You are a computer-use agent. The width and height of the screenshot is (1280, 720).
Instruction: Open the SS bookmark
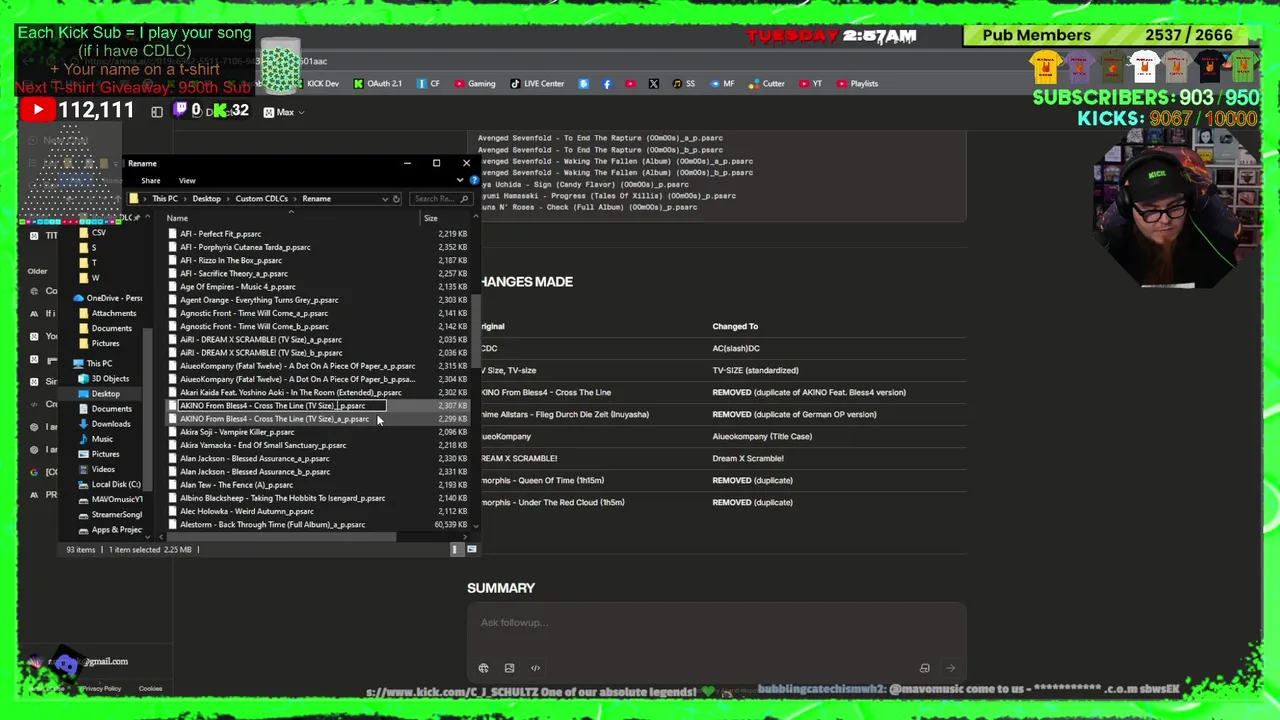(x=684, y=84)
